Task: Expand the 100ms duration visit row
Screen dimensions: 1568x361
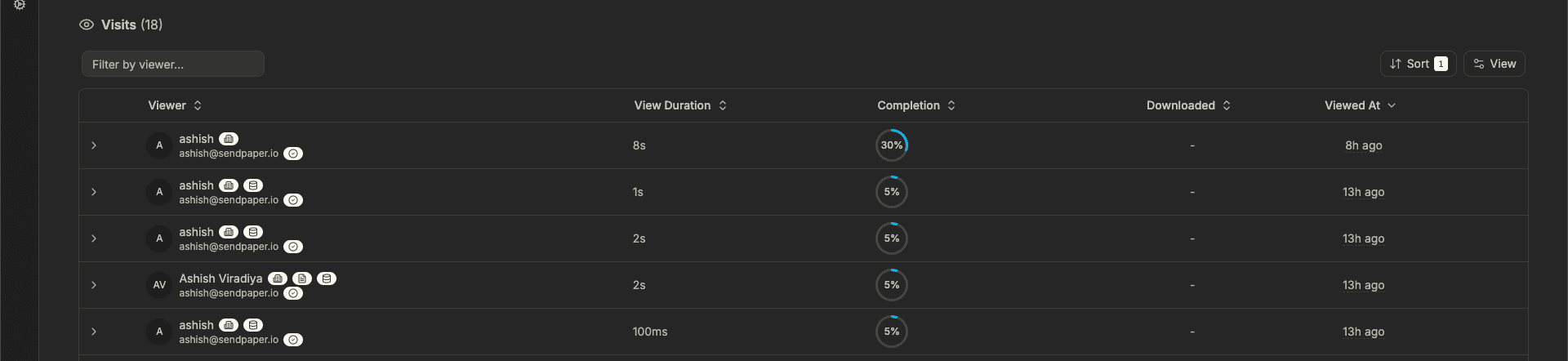Action: pos(94,332)
